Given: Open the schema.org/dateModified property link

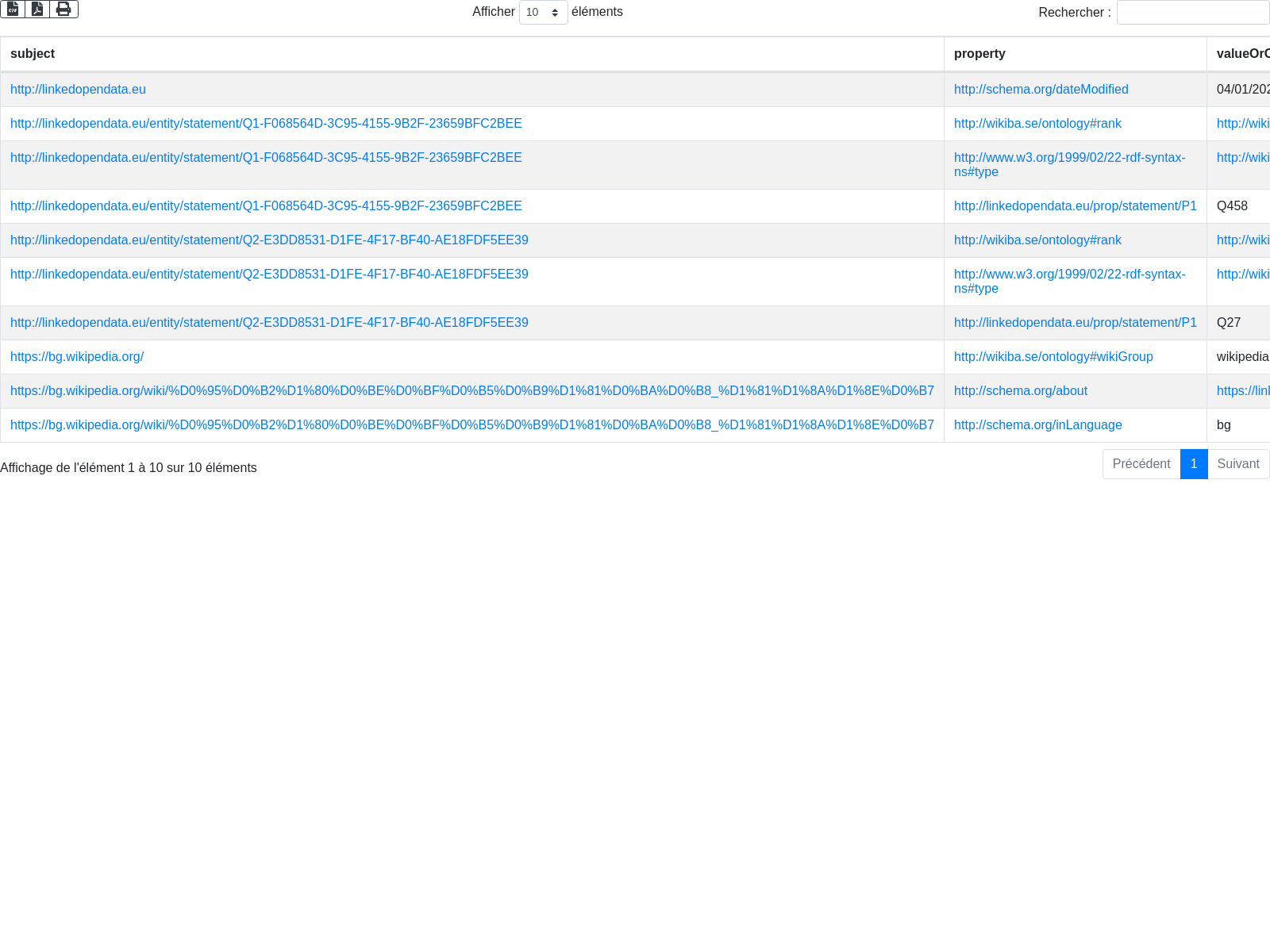Looking at the screenshot, I should coord(1041,90).
